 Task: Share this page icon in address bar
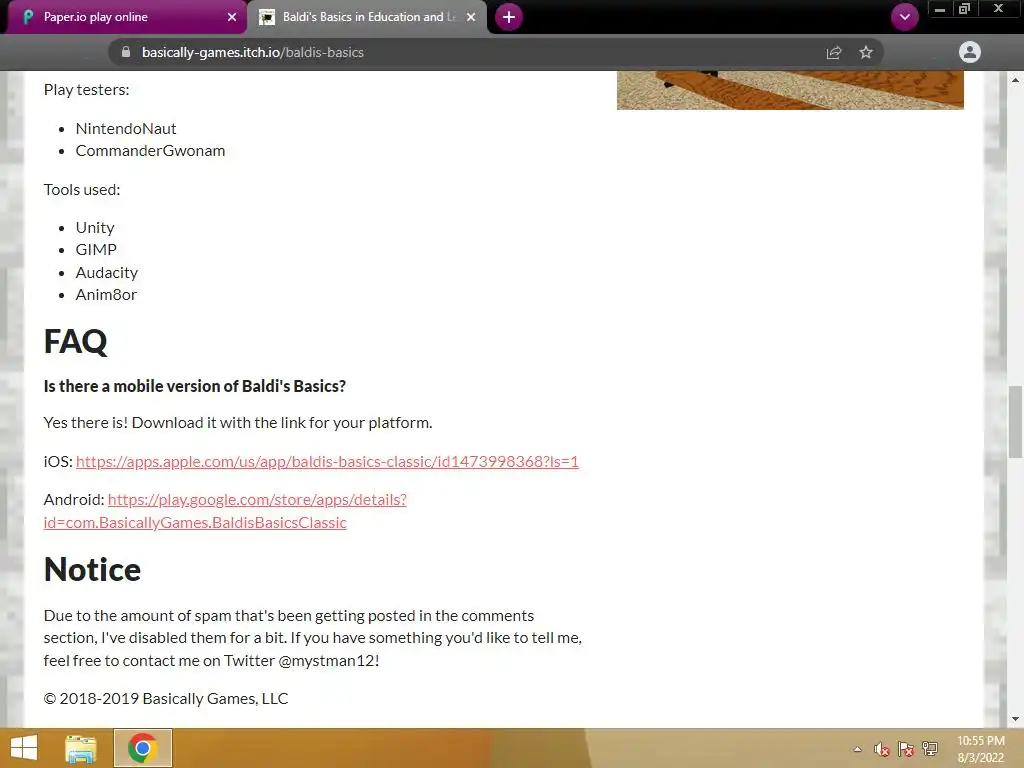pos(834,52)
